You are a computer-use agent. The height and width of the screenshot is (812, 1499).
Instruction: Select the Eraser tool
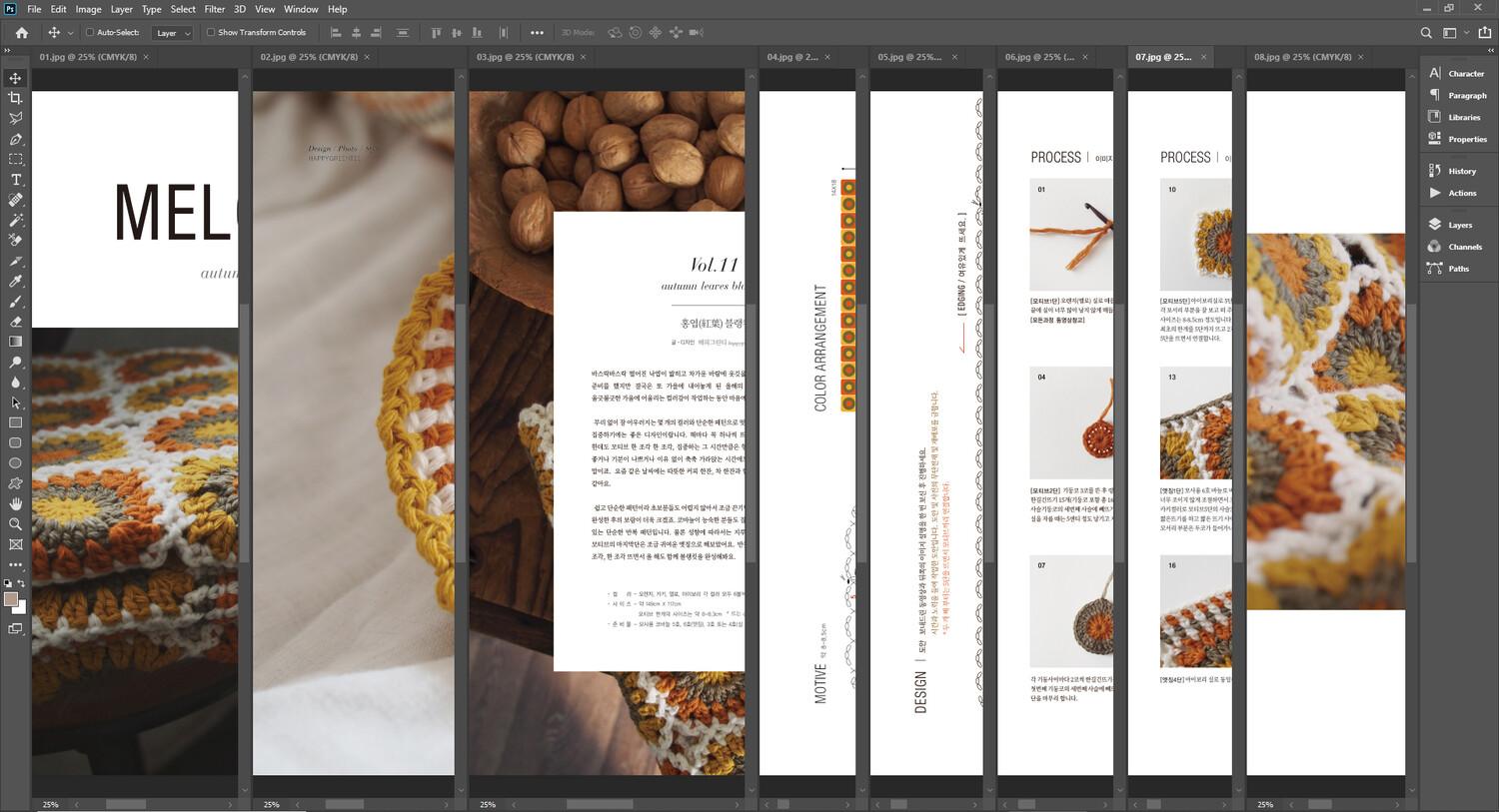(15, 322)
